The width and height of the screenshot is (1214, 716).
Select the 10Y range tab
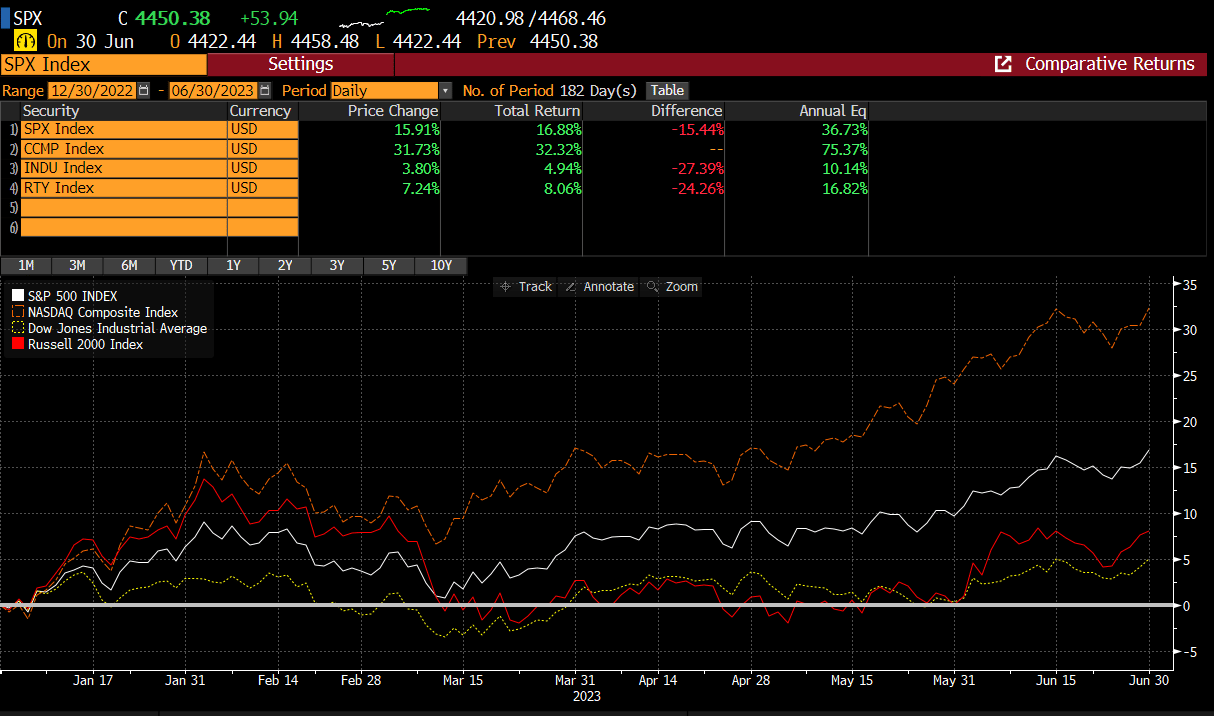click(x=441, y=265)
